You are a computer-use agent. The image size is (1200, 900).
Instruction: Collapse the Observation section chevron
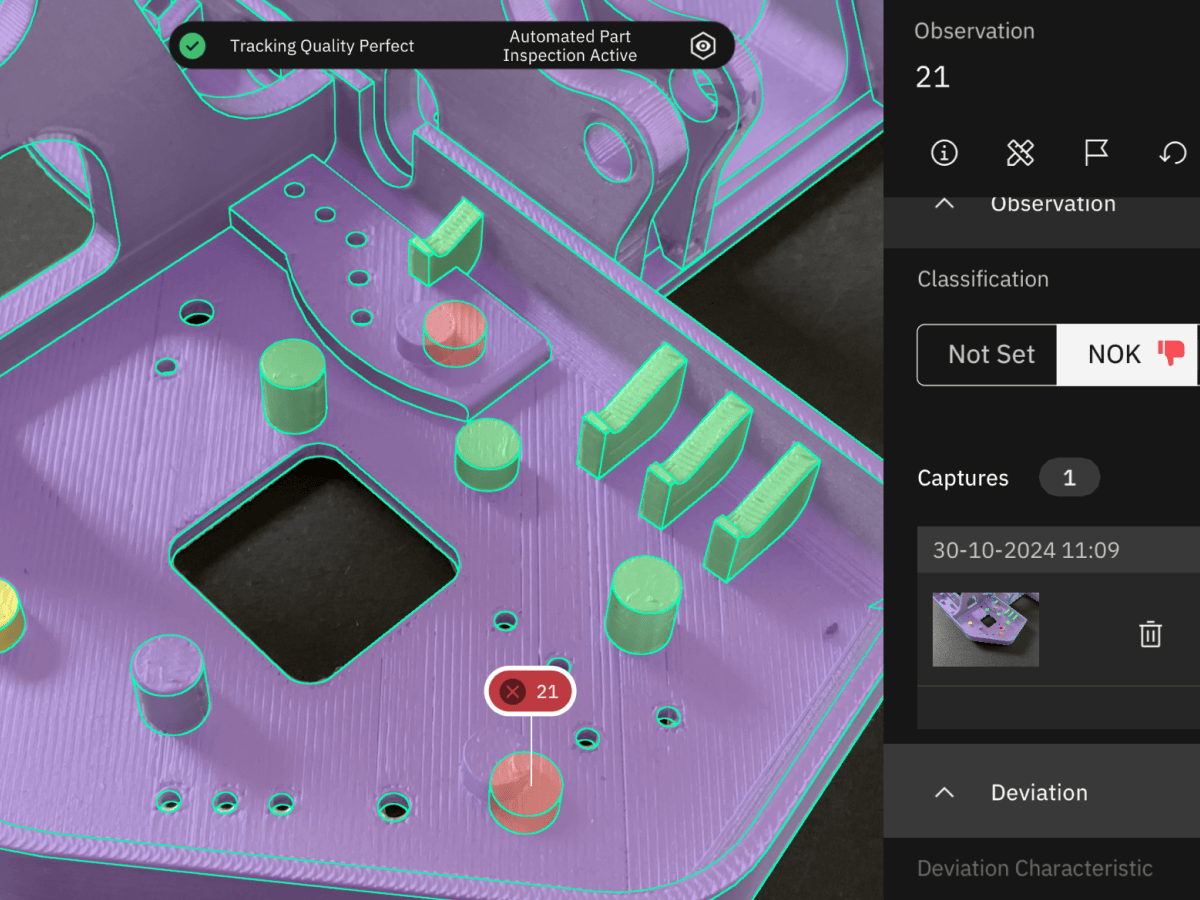tap(943, 204)
